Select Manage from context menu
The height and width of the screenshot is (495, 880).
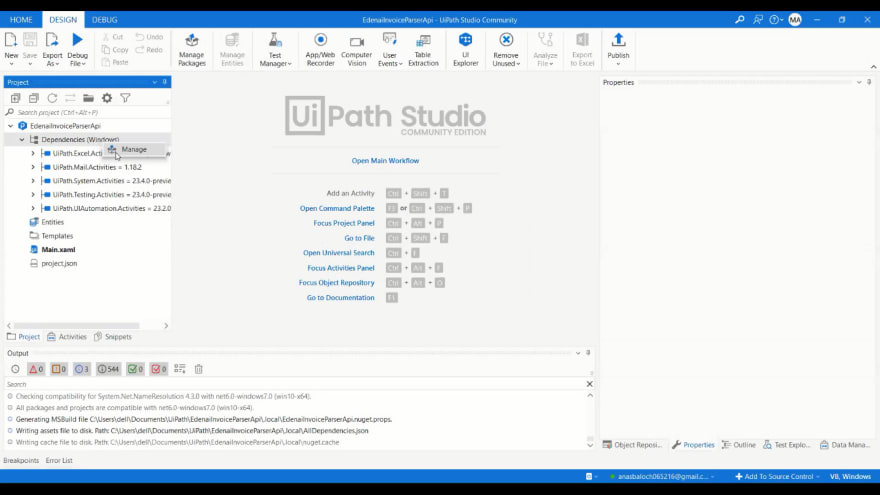[x=134, y=149]
